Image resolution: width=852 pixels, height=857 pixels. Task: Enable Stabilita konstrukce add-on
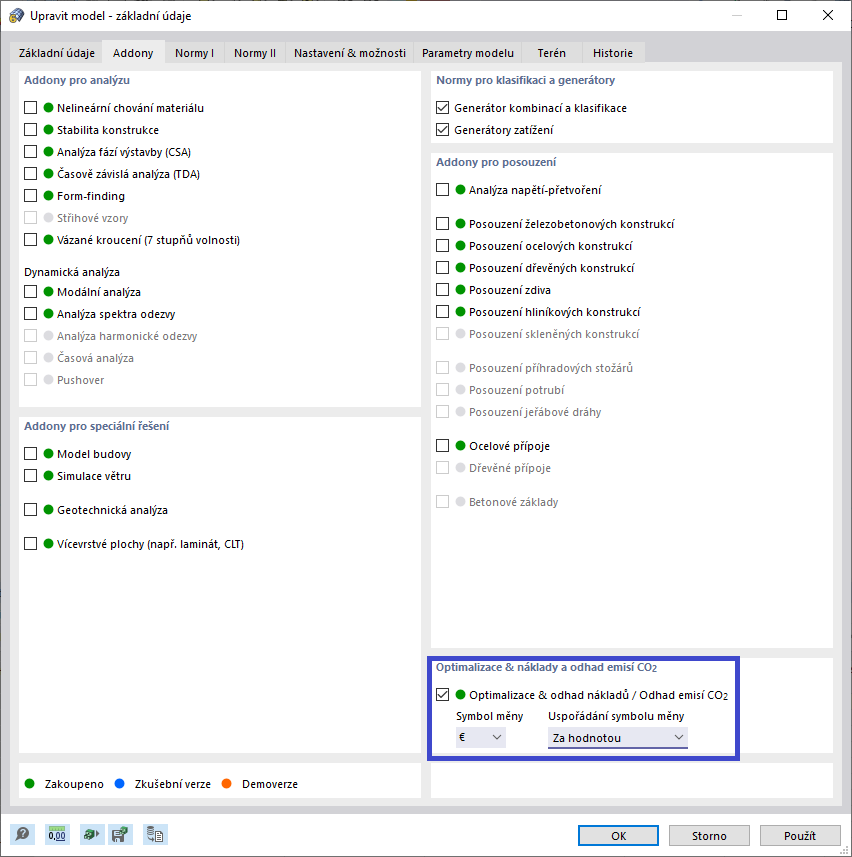(31, 130)
